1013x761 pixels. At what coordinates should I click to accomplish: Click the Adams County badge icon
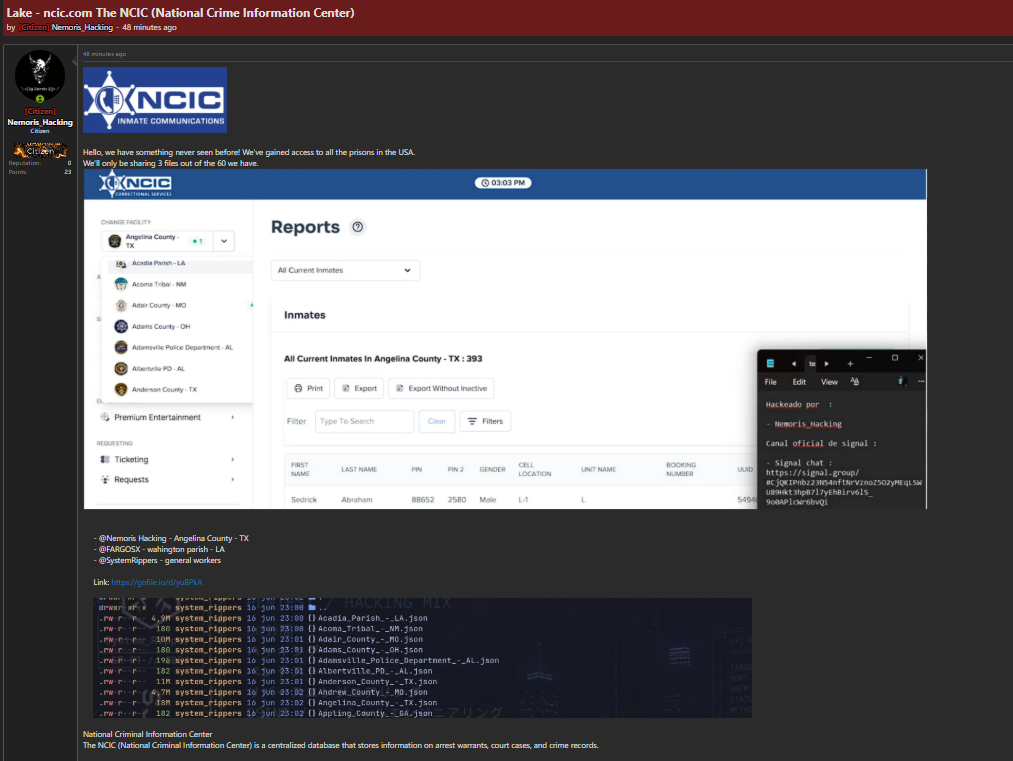[121, 326]
